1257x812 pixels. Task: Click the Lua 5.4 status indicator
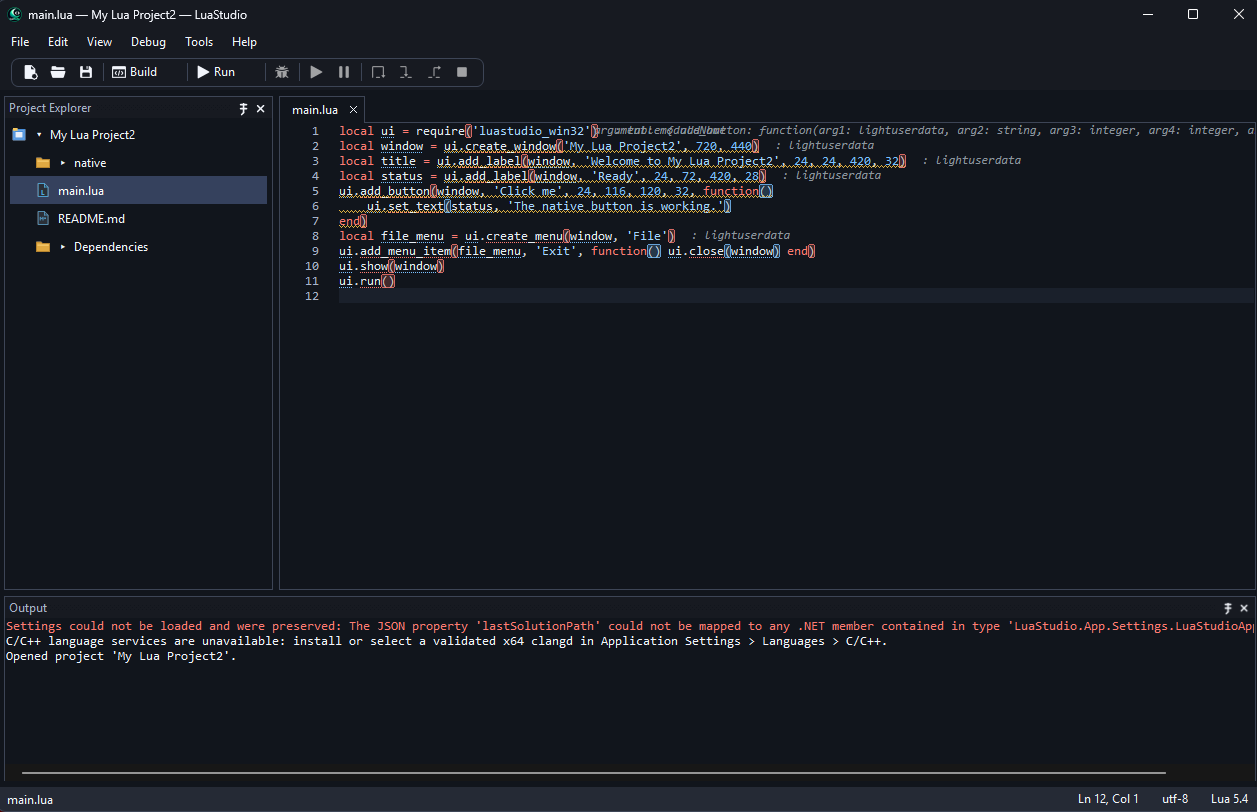coord(1230,799)
